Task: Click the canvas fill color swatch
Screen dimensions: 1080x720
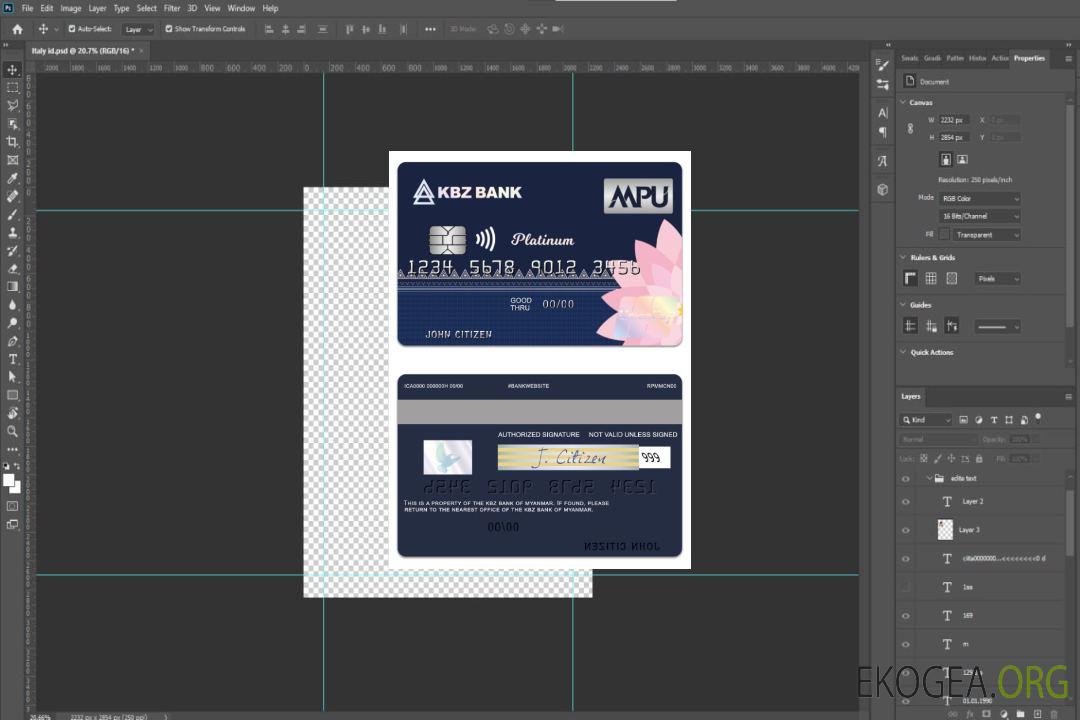Action: [x=944, y=234]
